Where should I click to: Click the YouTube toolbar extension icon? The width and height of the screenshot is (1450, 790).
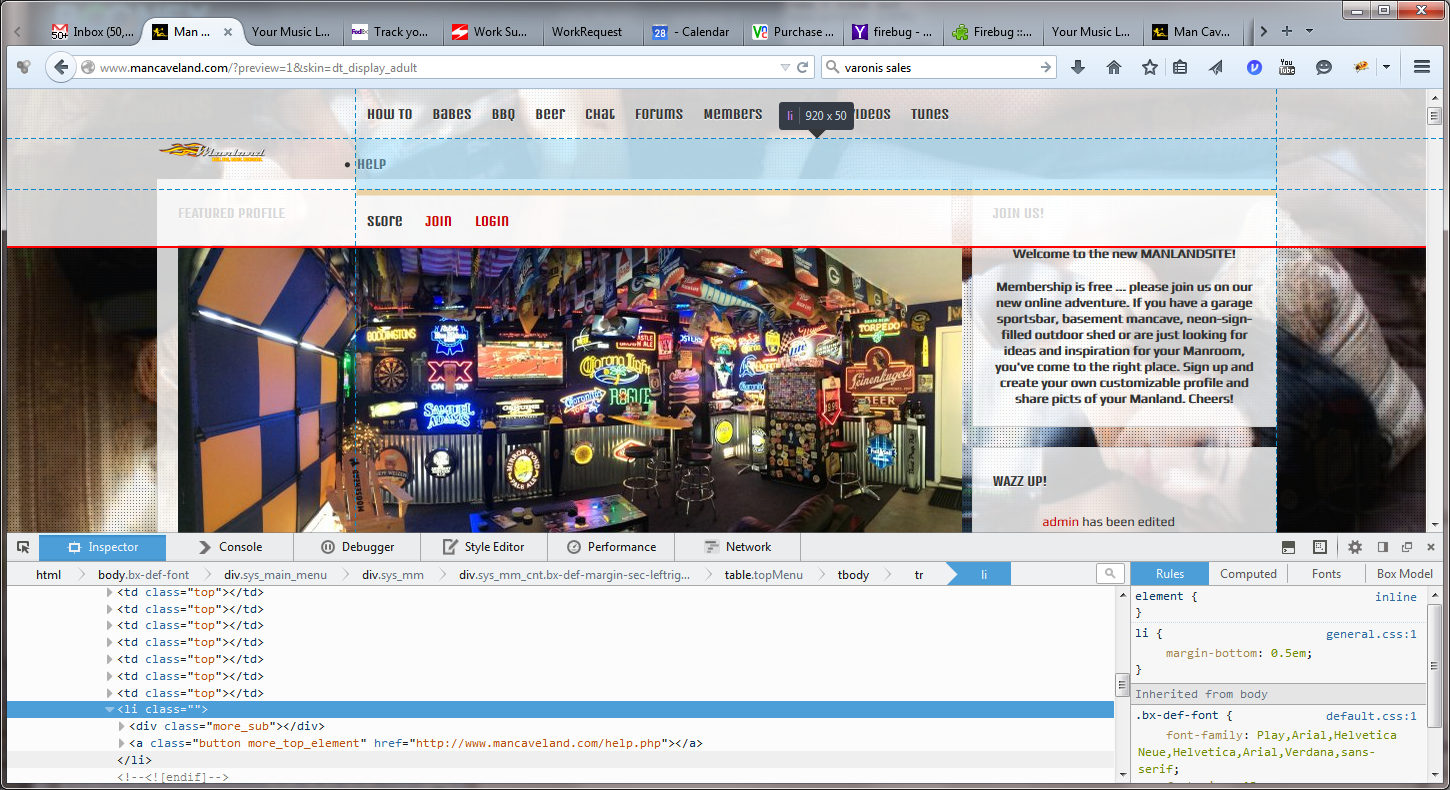tap(1287, 67)
